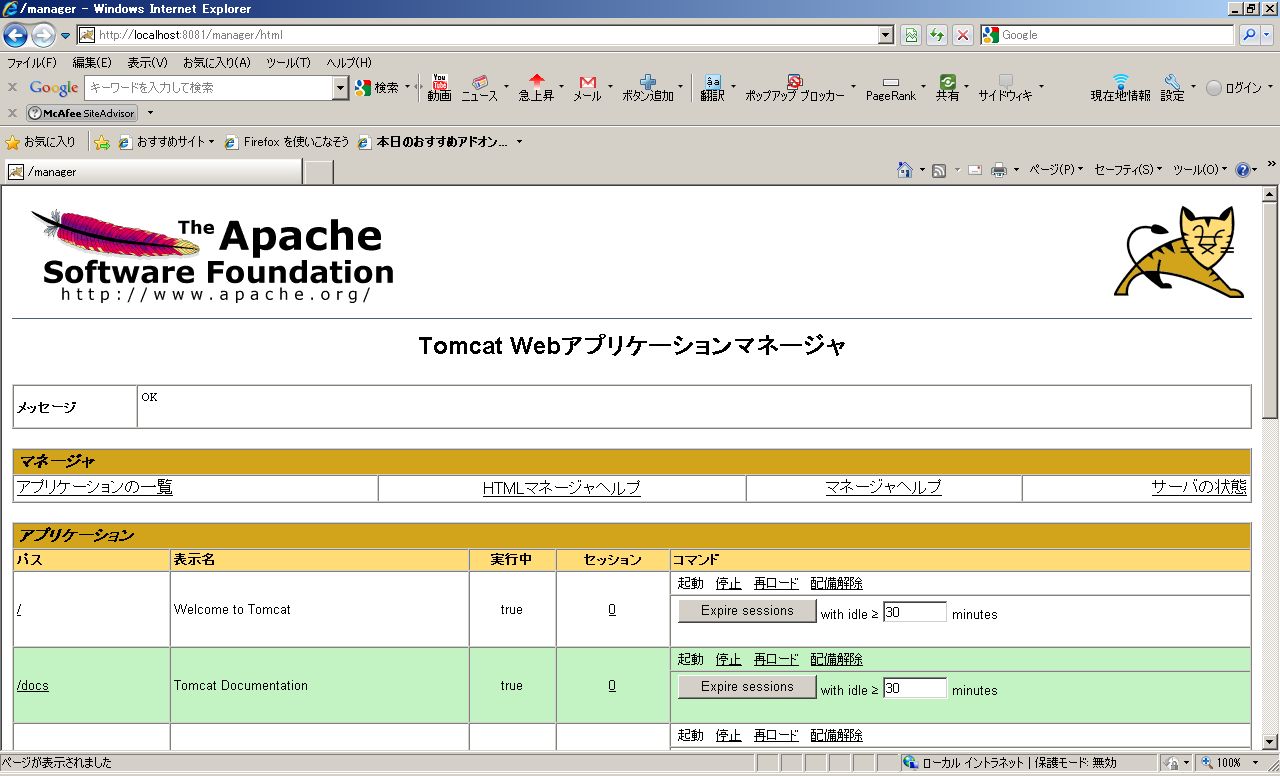Click the IE Home icon in command bar
Screen dimensions: 1280x776
(x=905, y=170)
